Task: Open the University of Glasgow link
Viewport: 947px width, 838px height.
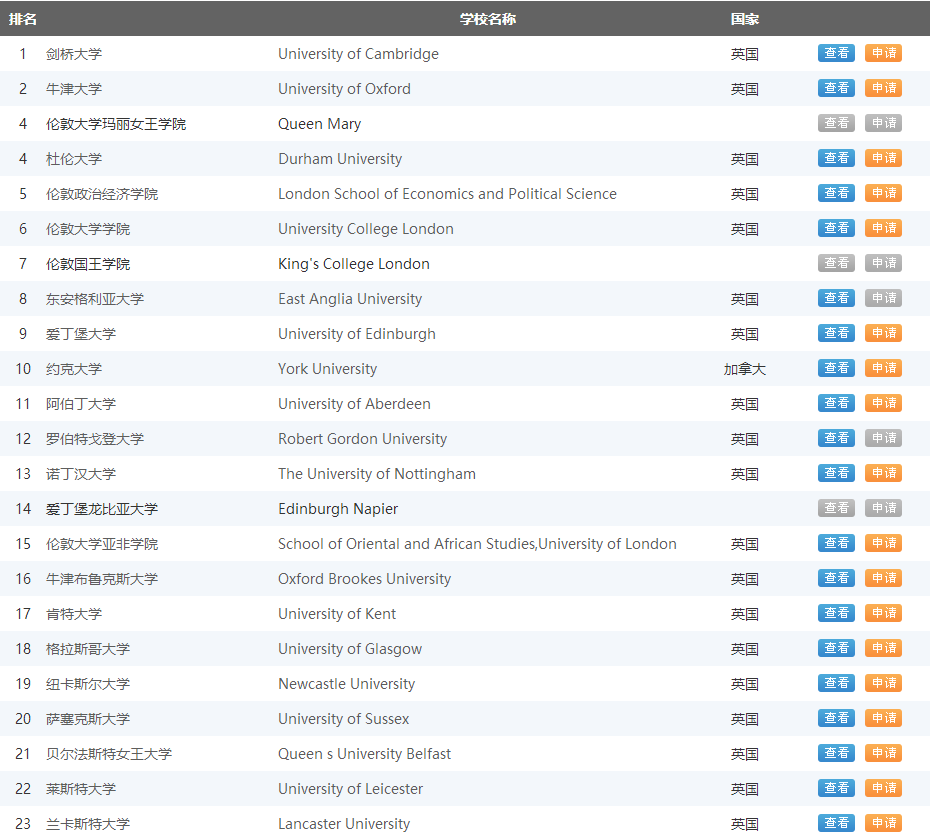Action: click(x=350, y=650)
